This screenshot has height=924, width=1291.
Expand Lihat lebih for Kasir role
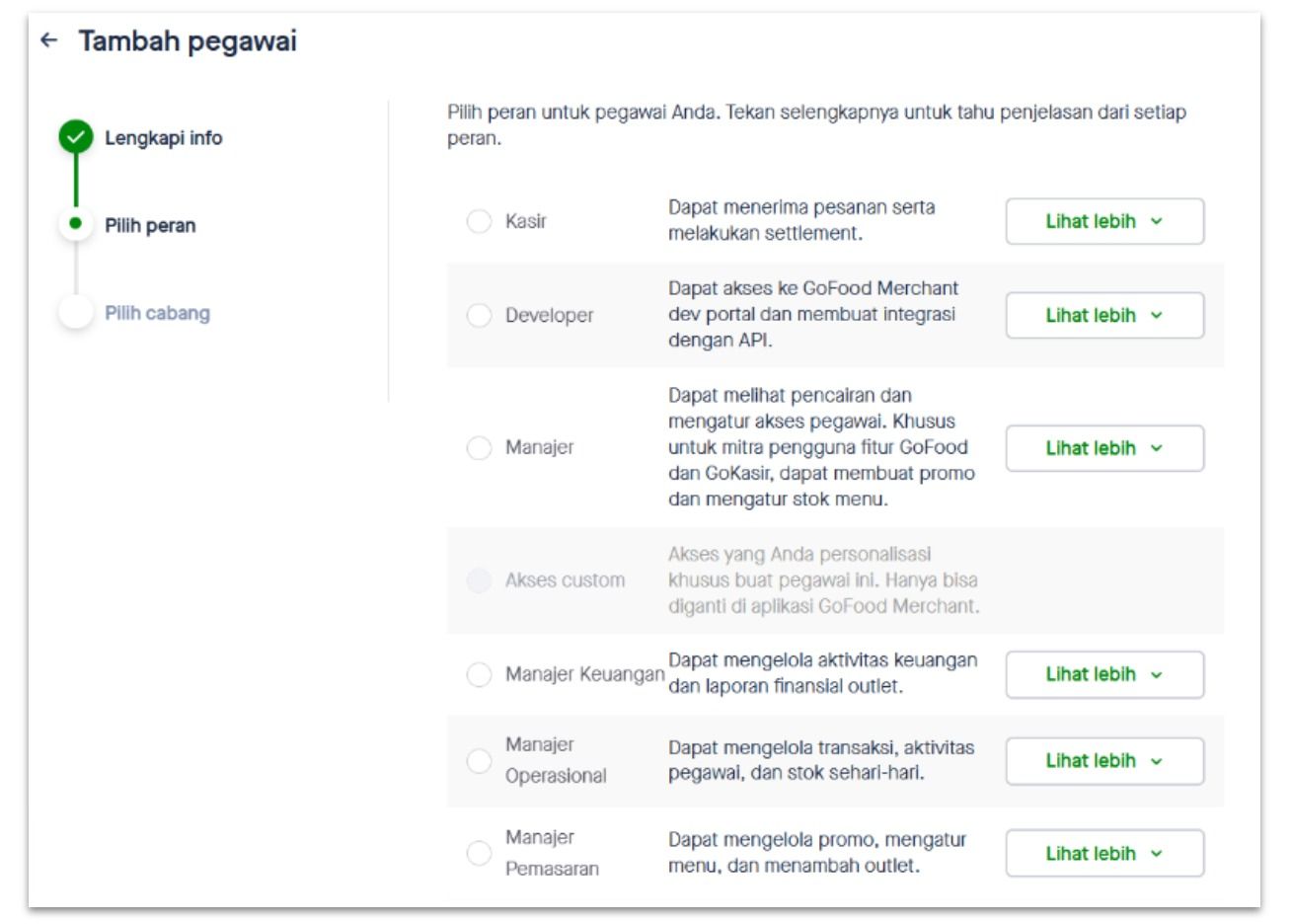pos(1104,221)
